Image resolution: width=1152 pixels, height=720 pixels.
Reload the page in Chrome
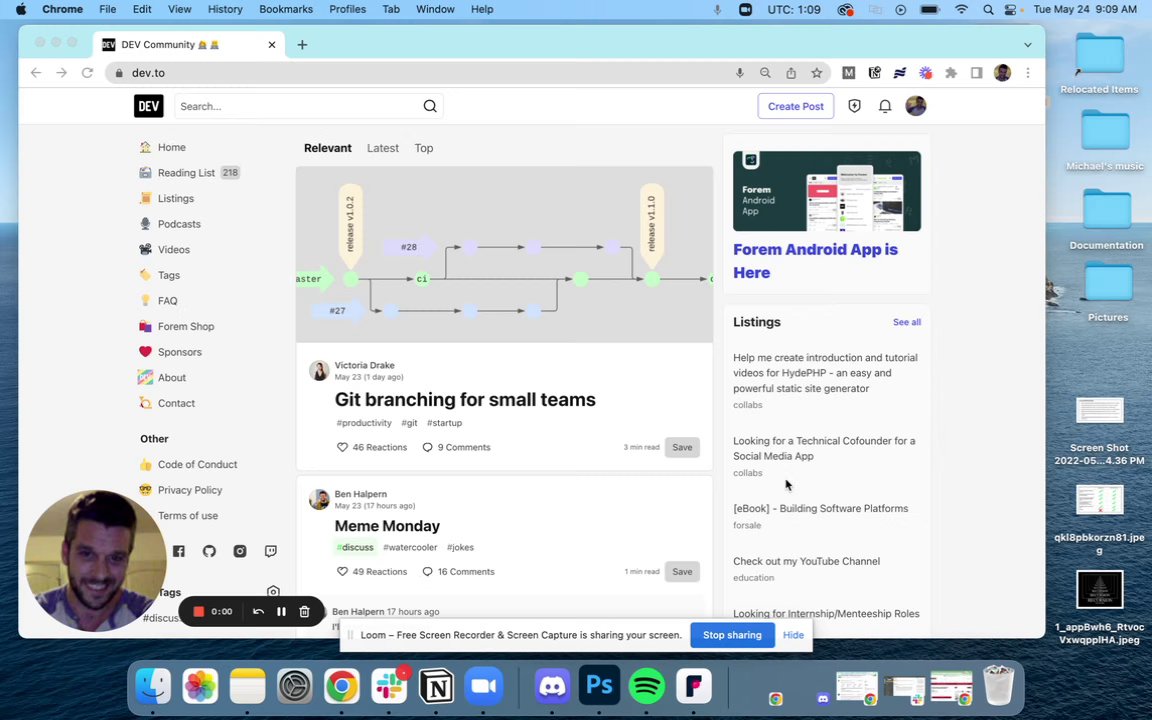coord(87,73)
